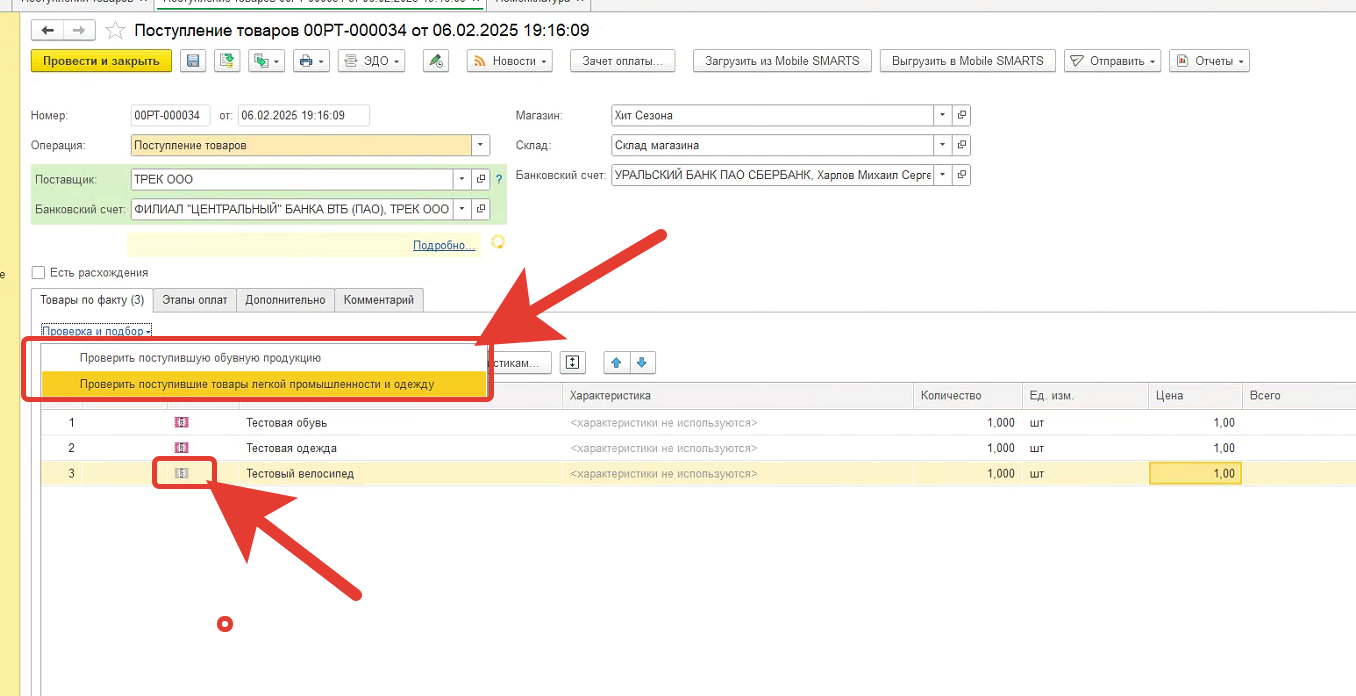Expand the Поставщик dropdown arrow

pyautogui.click(x=462, y=180)
